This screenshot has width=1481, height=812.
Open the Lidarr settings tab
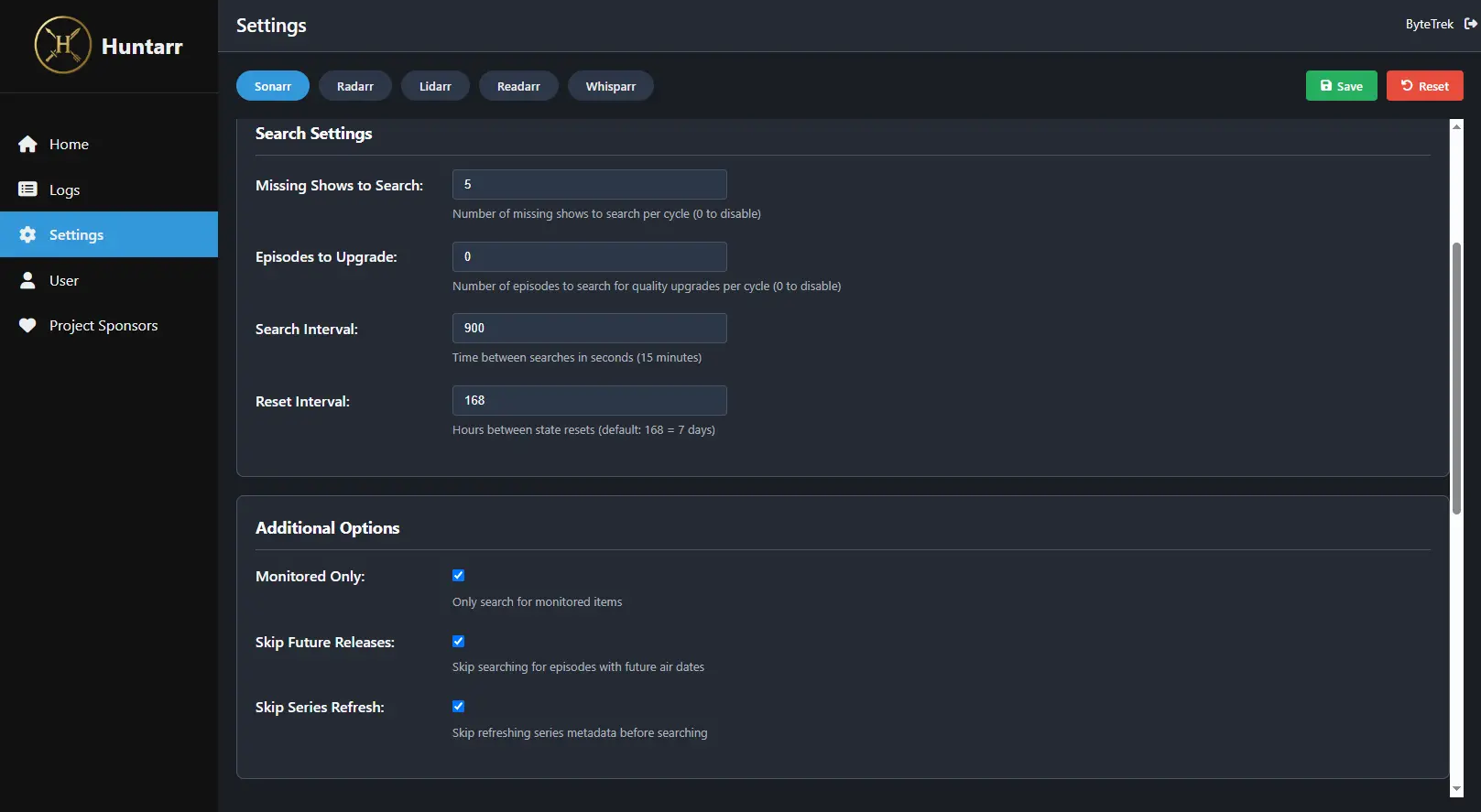(x=435, y=86)
